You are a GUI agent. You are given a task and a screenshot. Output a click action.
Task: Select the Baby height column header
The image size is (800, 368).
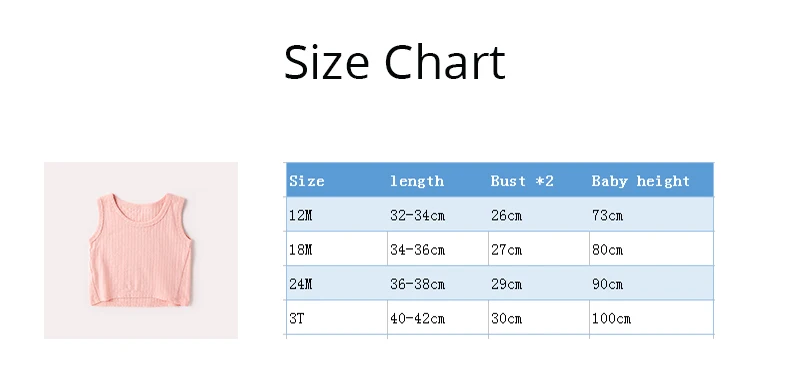click(x=652, y=180)
